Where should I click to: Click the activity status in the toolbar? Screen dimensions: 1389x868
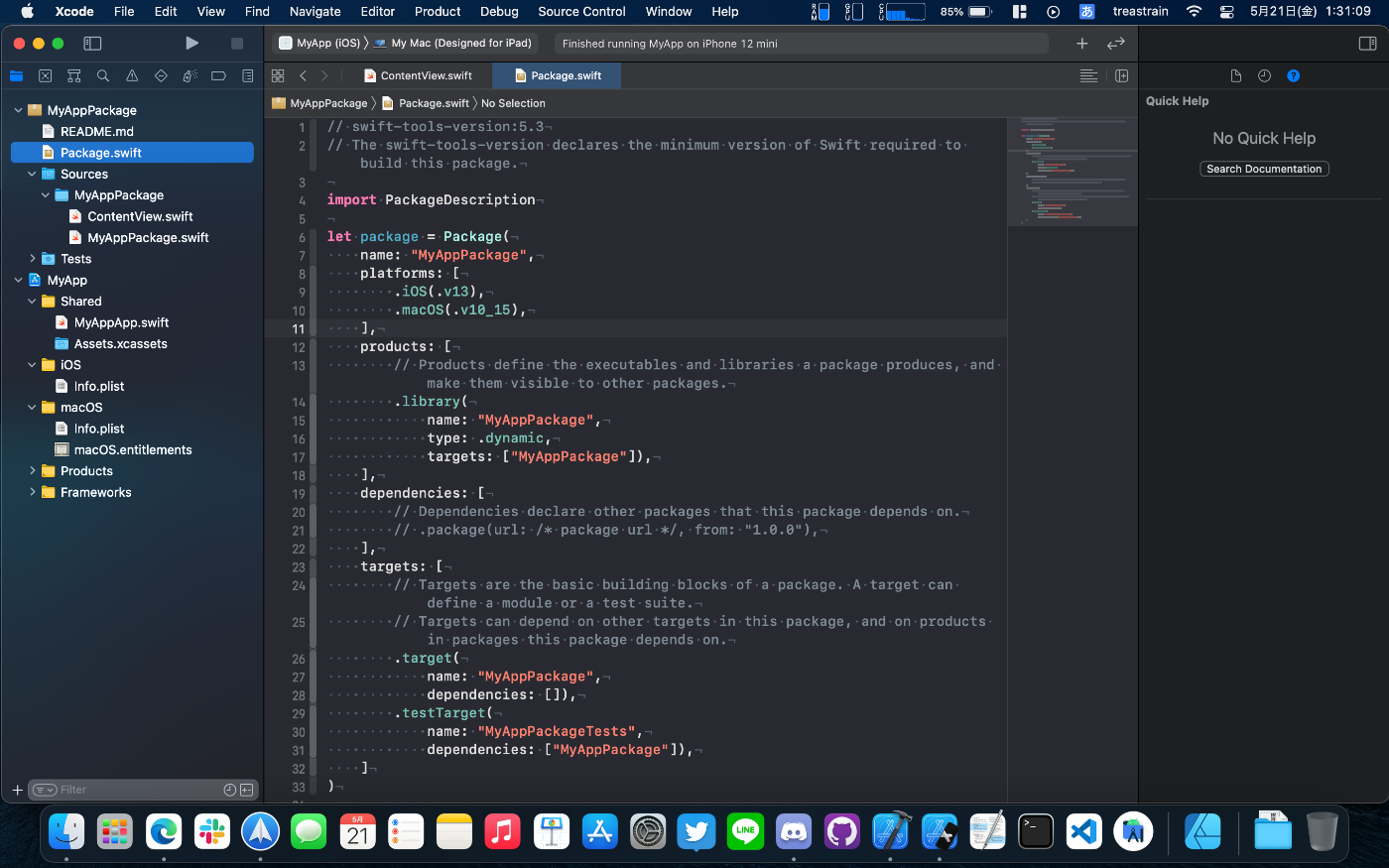coord(802,43)
